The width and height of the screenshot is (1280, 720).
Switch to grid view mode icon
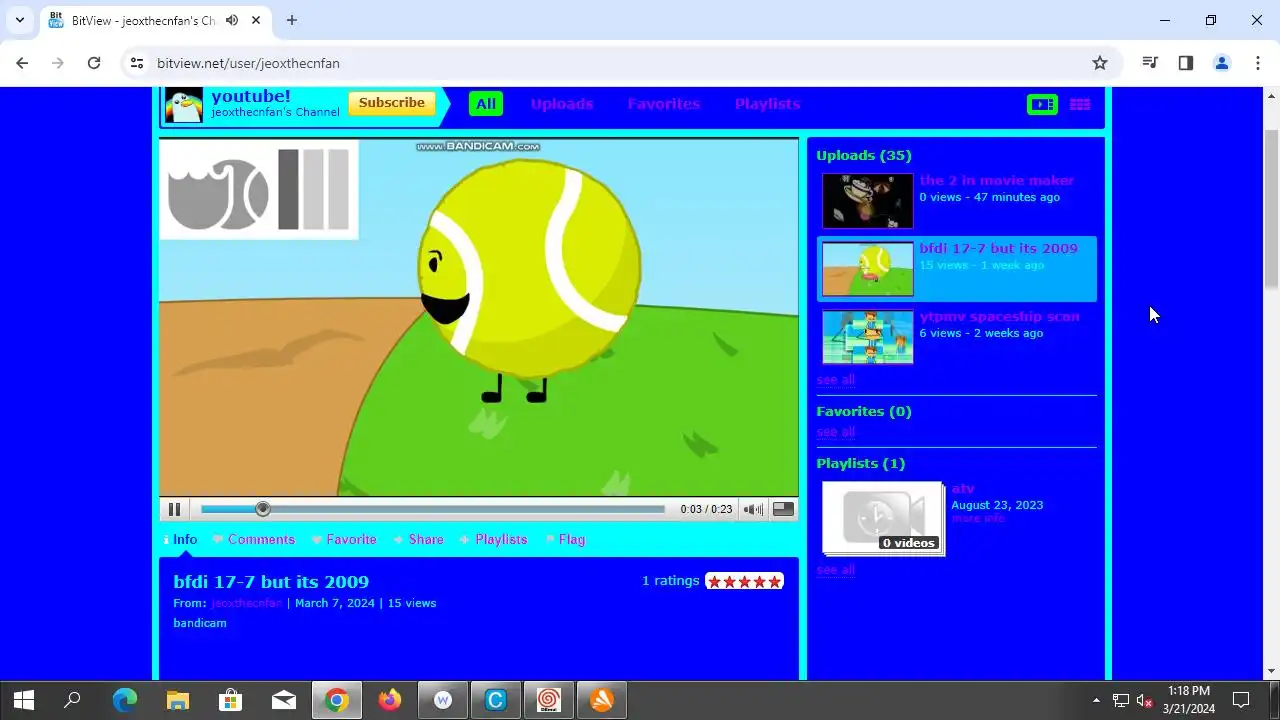1080,104
